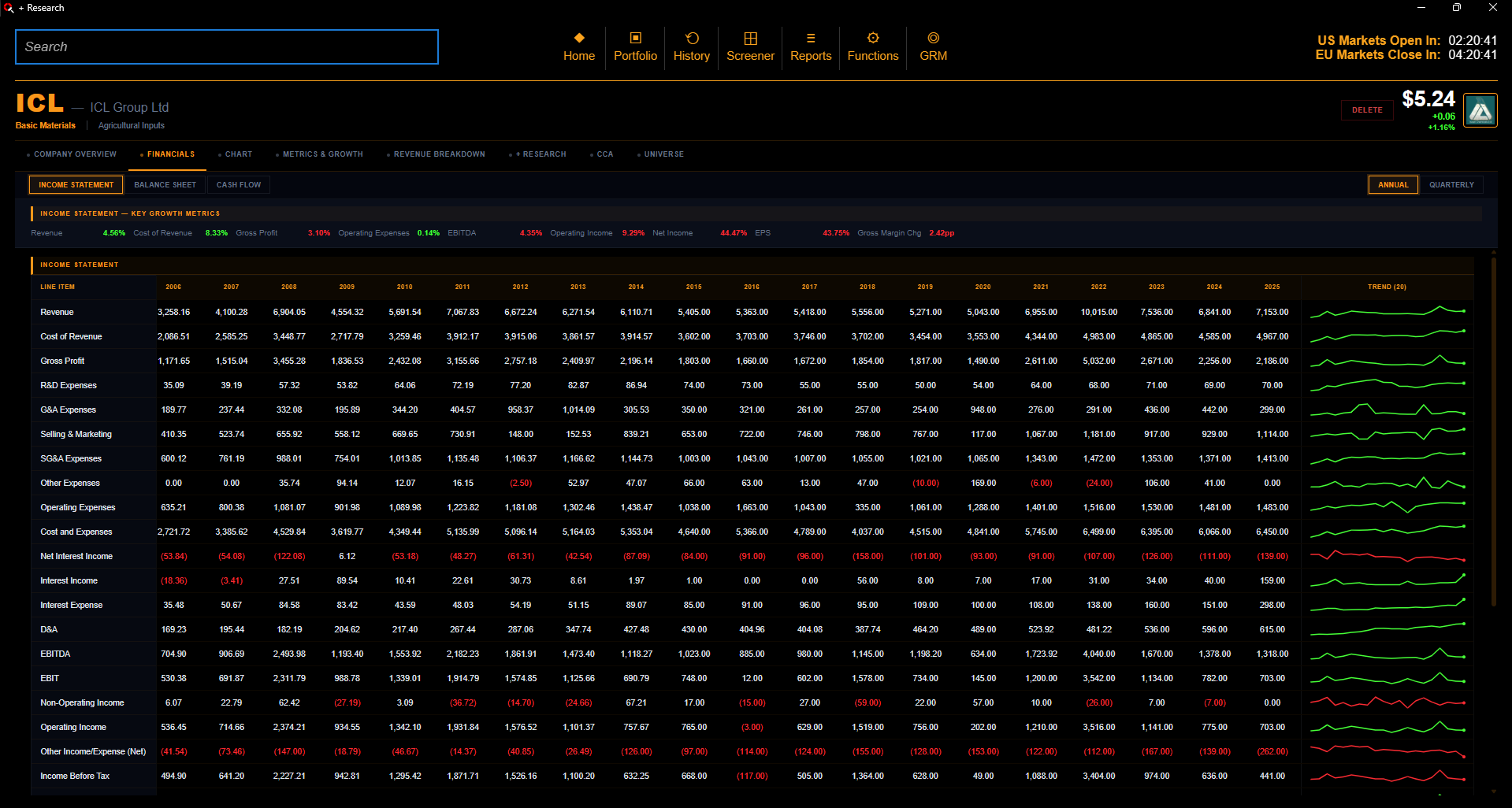This screenshot has width=1512, height=808.
Task: Select Annual period toggle
Action: point(1393,185)
